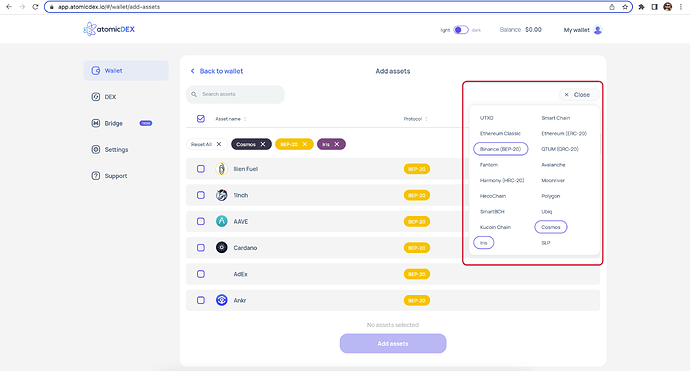Select HecoChain protocol filter
The image size is (690, 371).
[493, 196]
